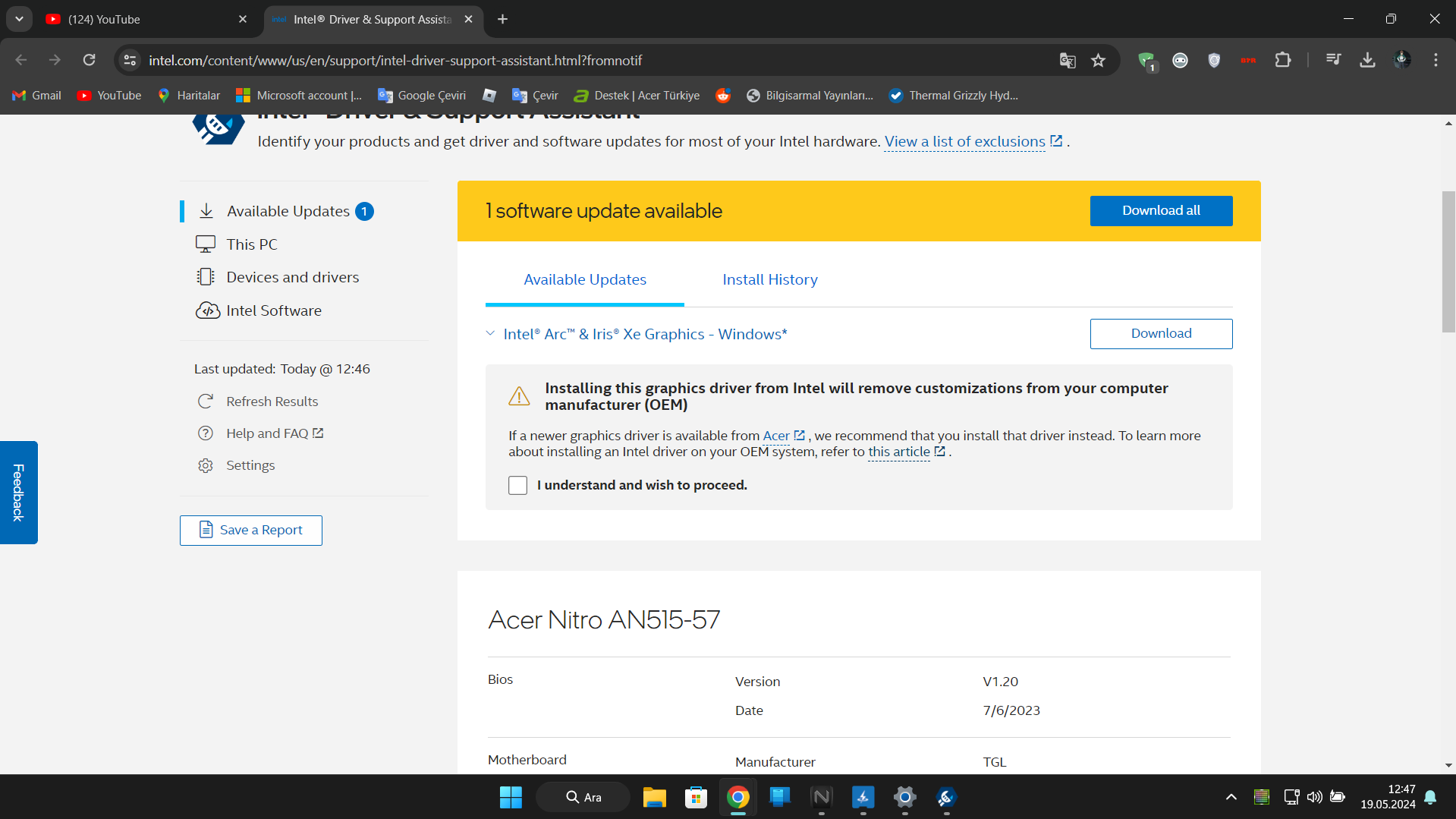Switch to the Install History tab

point(770,279)
